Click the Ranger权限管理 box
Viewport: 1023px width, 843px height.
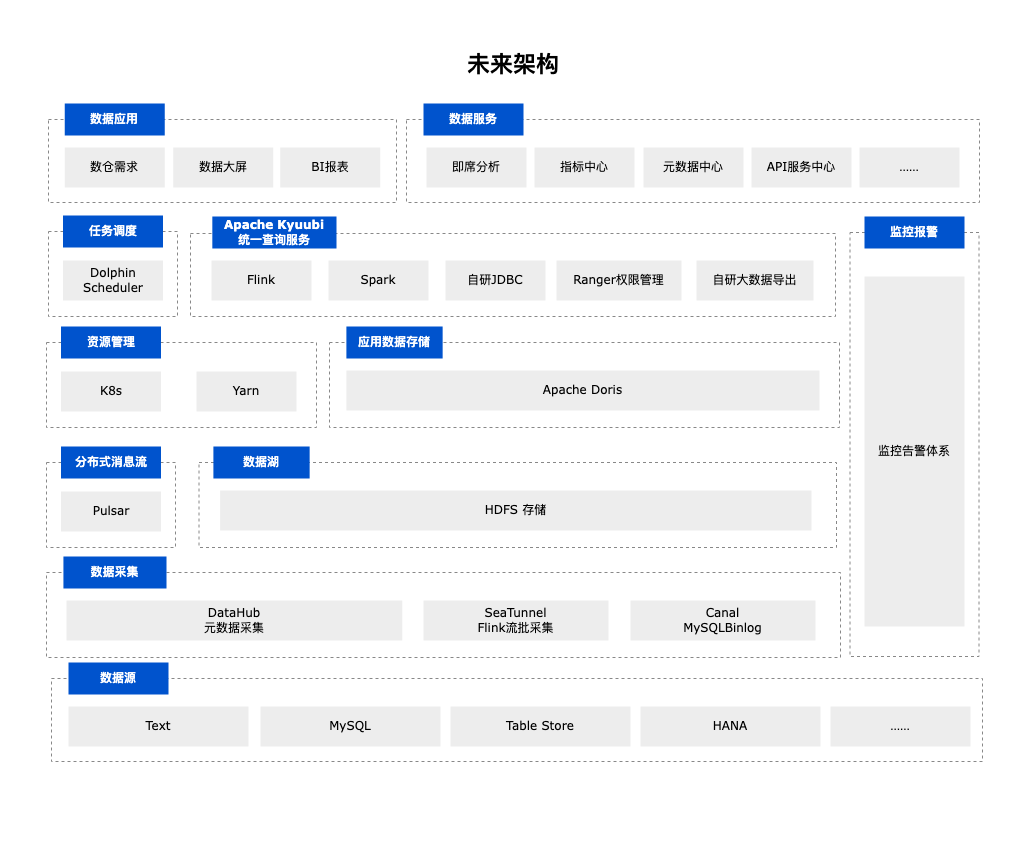[x=618, y=280]
